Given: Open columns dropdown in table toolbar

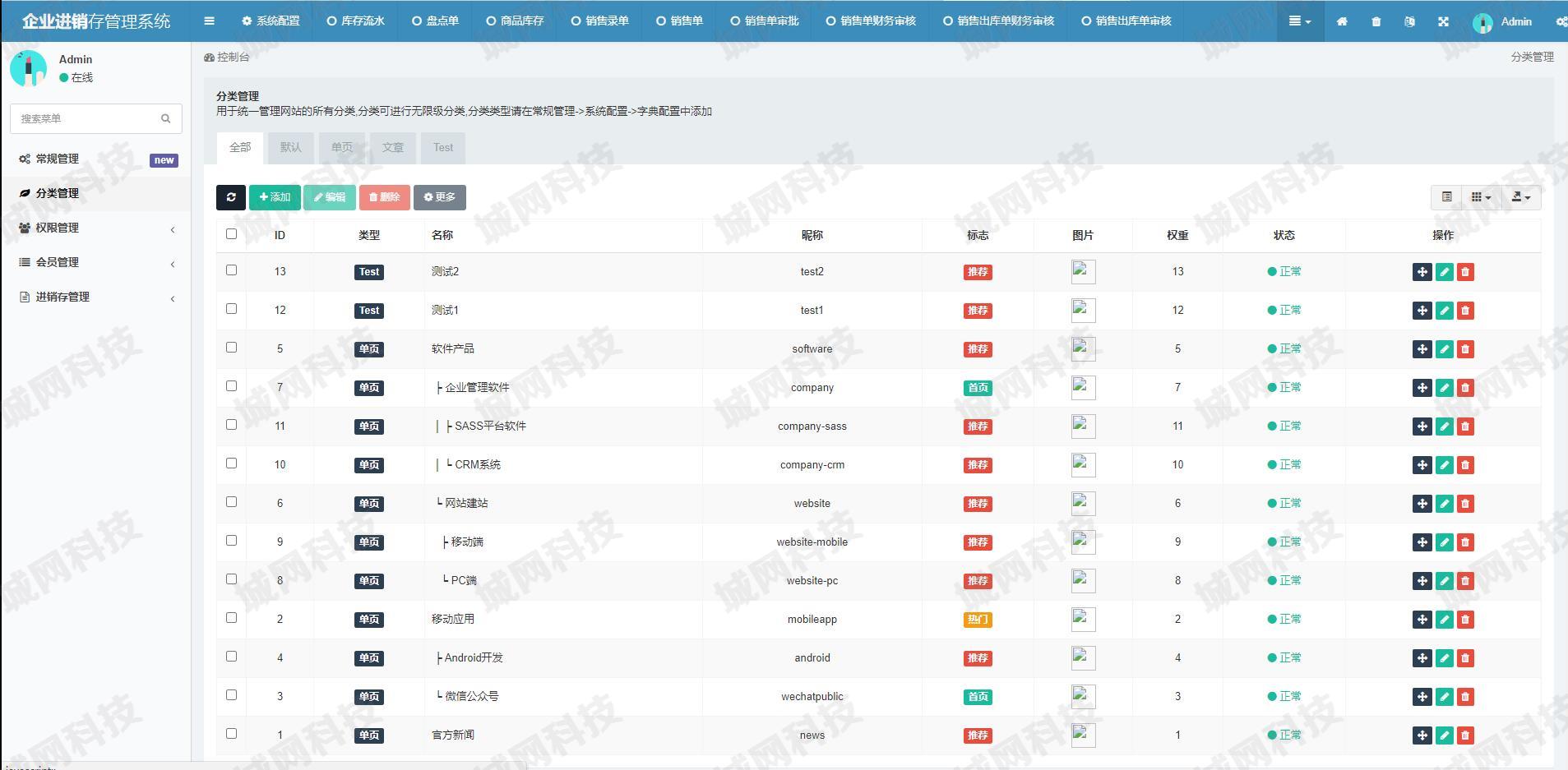Looking at the screenshot, I should click(x=1481, y=197).
